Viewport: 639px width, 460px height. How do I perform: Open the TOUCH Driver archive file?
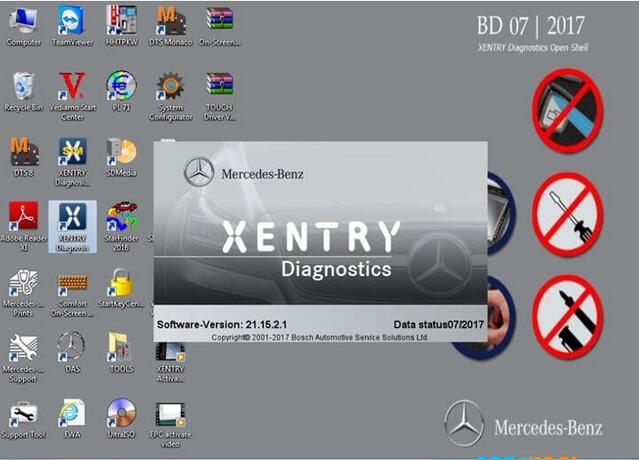click(219, 87)
